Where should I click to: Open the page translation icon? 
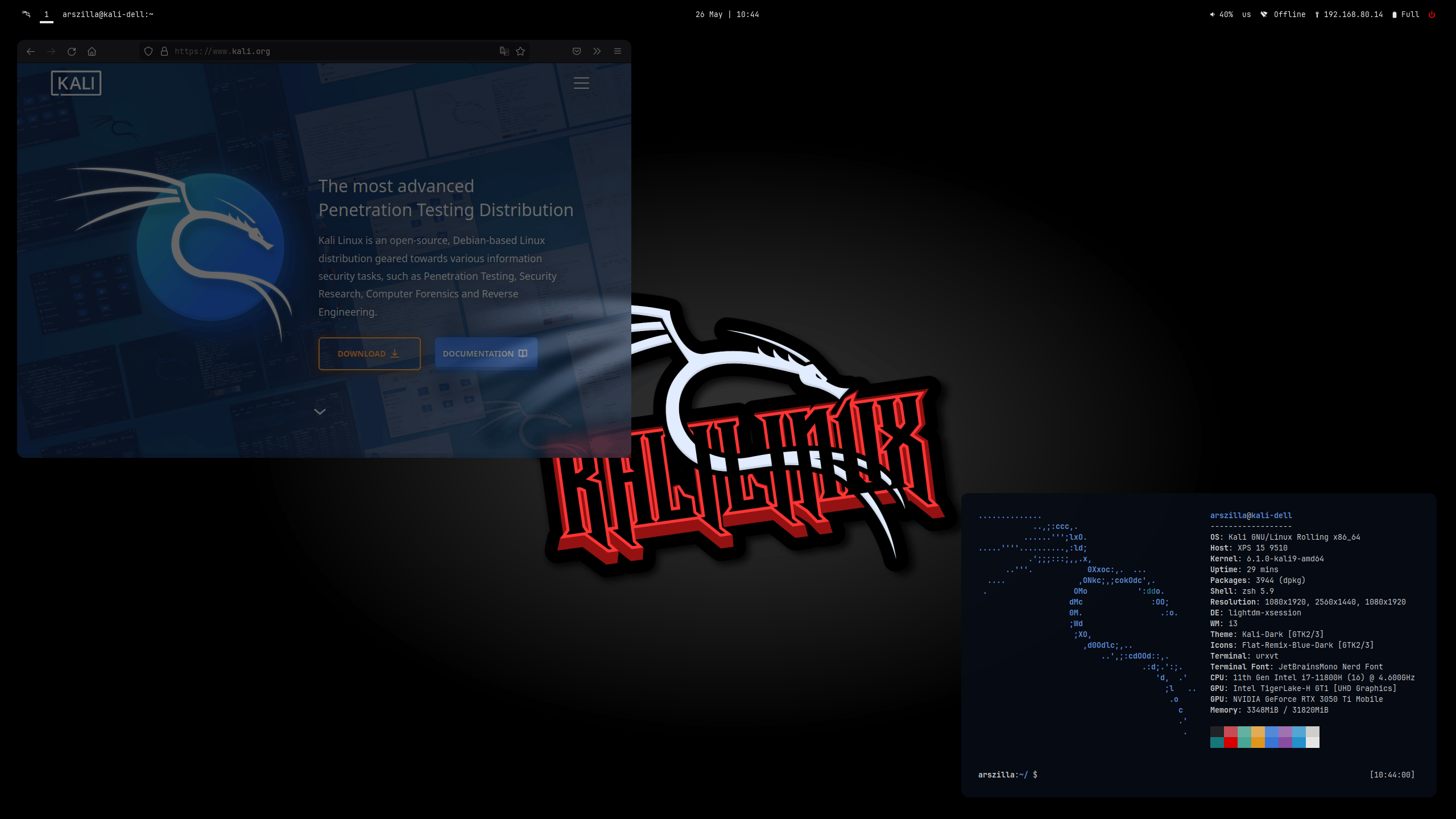(x=504, y=51)
